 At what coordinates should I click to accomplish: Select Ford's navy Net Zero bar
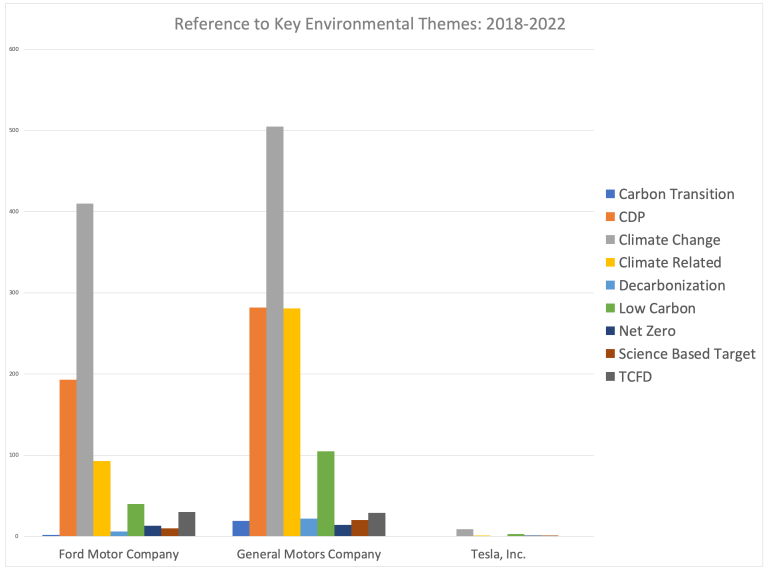tap(153, 531)
